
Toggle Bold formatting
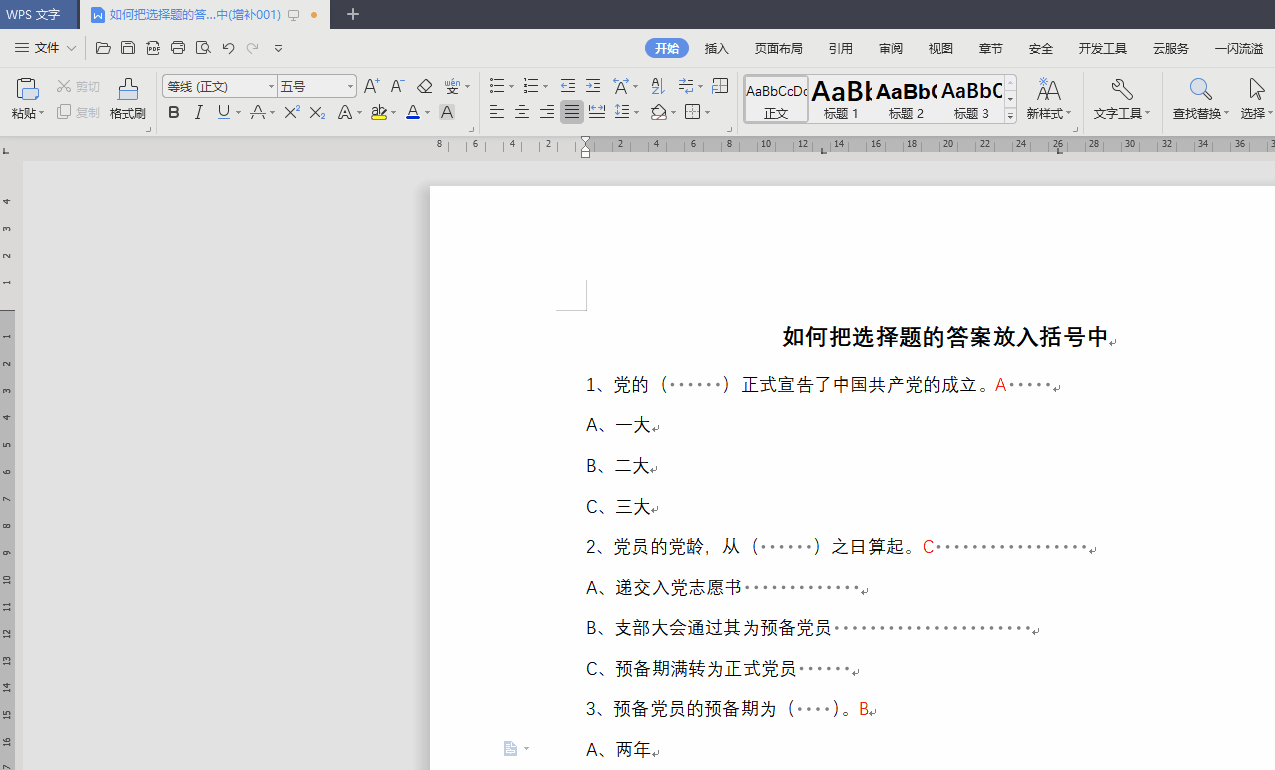pyautogui.click(x=174, y=112)
